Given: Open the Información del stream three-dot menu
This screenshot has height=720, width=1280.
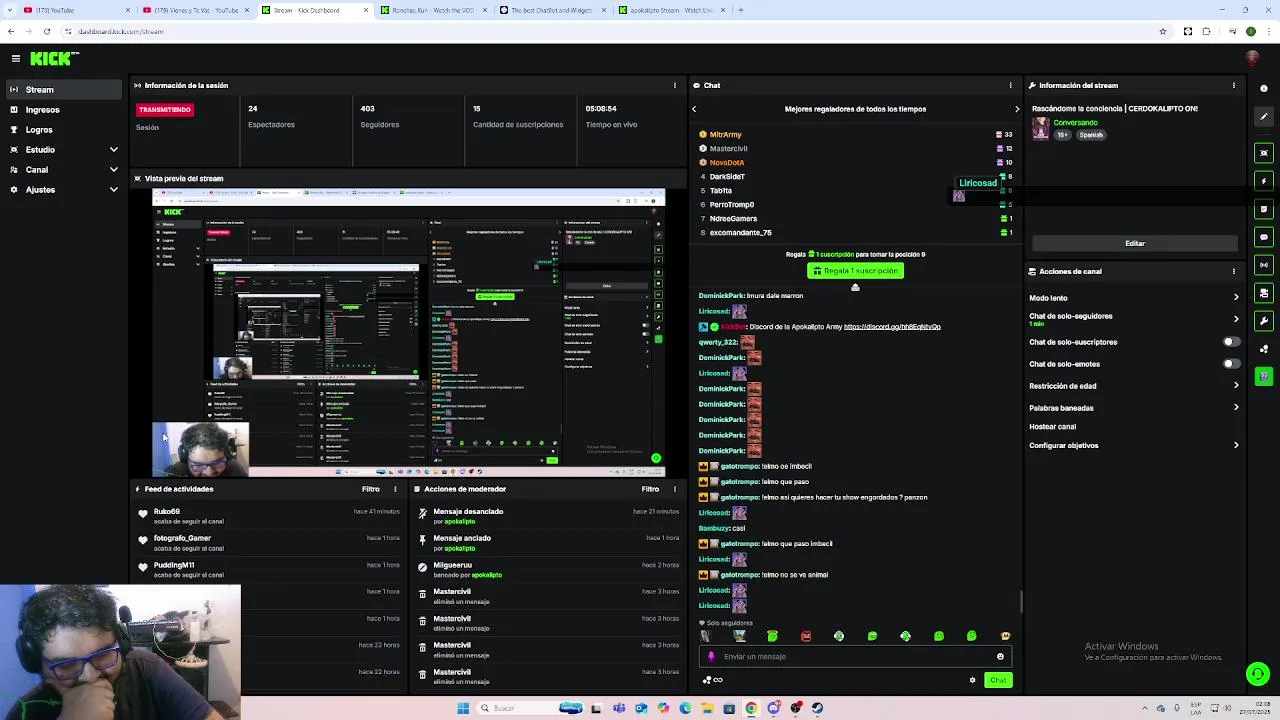Looking at the screenshot, I should coord(1234,85).
